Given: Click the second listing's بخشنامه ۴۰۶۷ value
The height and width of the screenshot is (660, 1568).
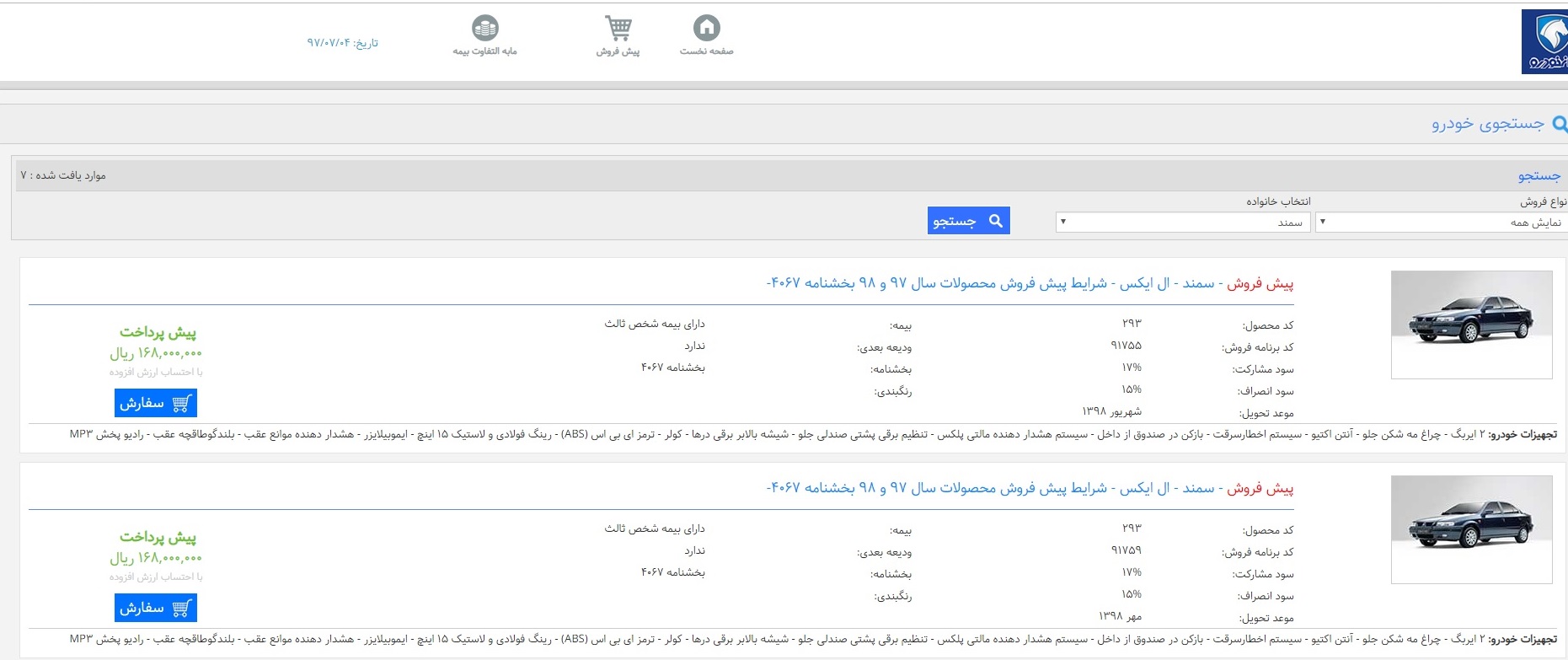Looking at the screenshot, I should click(x=672, y=572).
